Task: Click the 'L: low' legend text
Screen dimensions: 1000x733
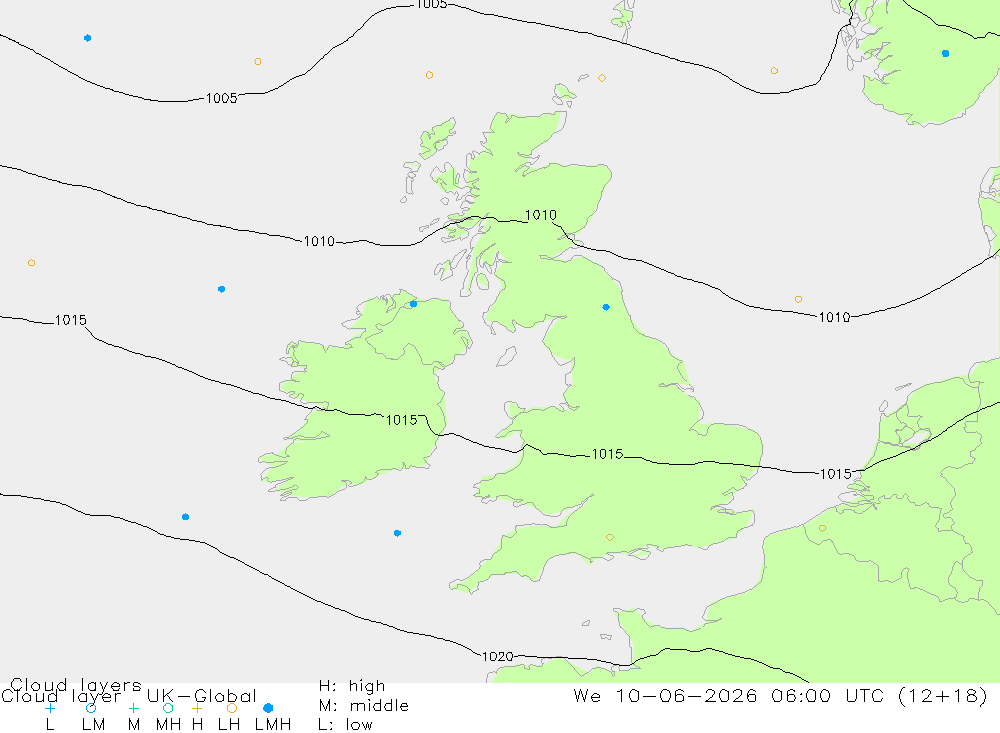Action: tap(345, 725)
